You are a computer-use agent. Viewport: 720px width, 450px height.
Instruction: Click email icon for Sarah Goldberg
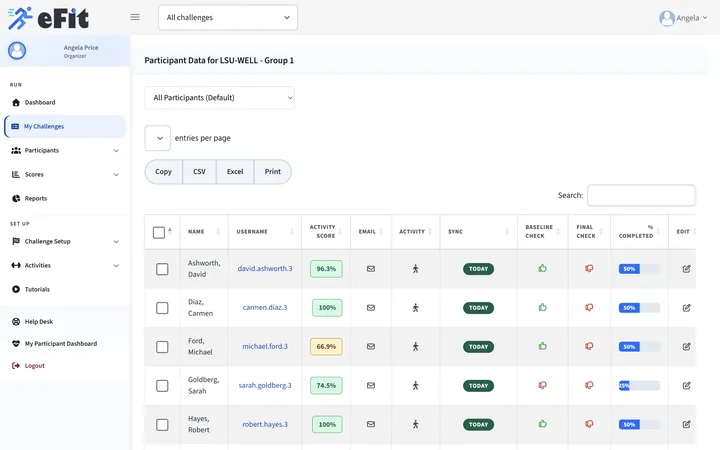[x=371, y=386]
